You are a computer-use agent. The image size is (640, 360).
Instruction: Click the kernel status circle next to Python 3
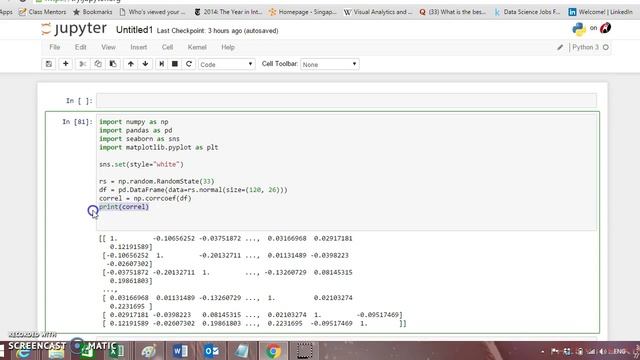point(606,47)
